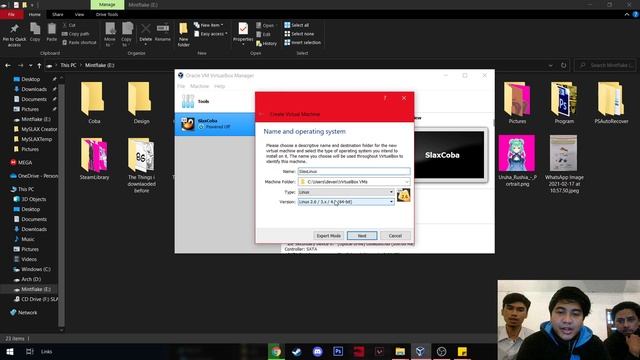Open the Easy access dropdown

(211, 34)
